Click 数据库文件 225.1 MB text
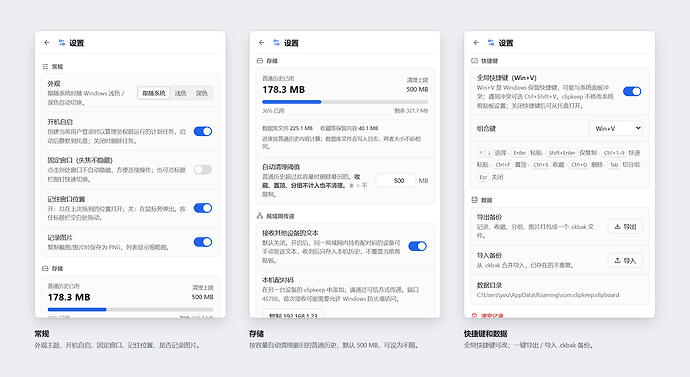Image resolution: width=690 pixels, height=377 pixels. pyautogui.click(x=287, y=128)
